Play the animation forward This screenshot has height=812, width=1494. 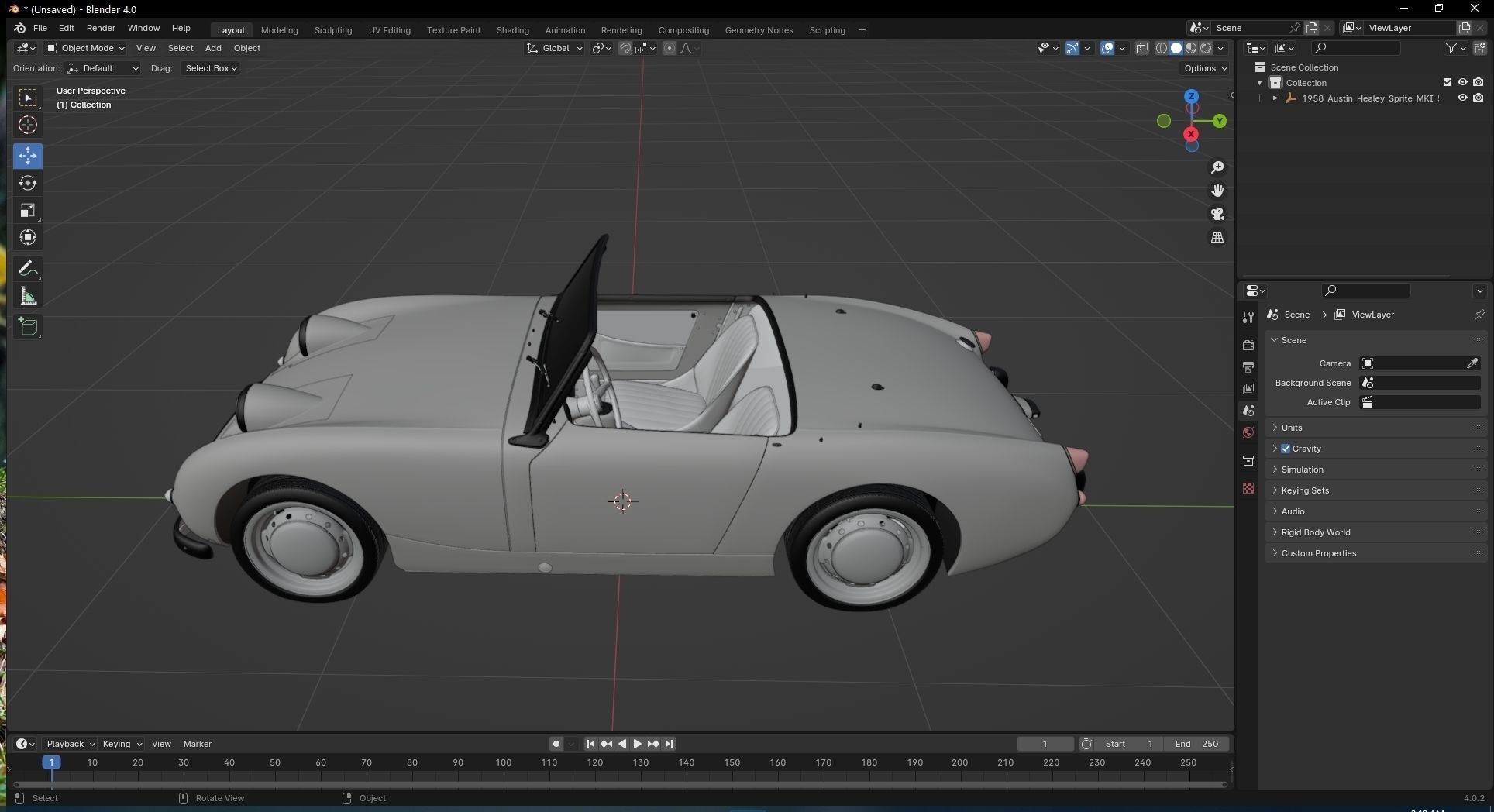(637, 744)
